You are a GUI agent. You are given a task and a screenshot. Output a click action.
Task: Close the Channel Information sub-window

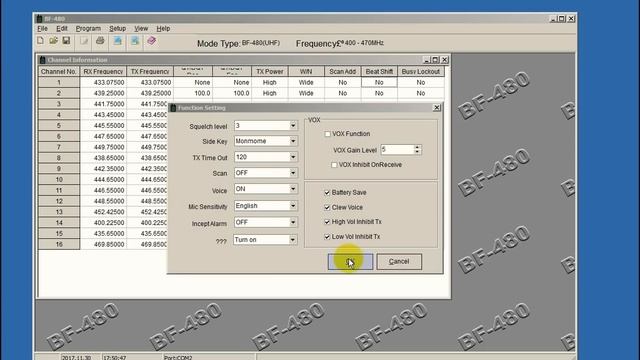pos(445,60)
